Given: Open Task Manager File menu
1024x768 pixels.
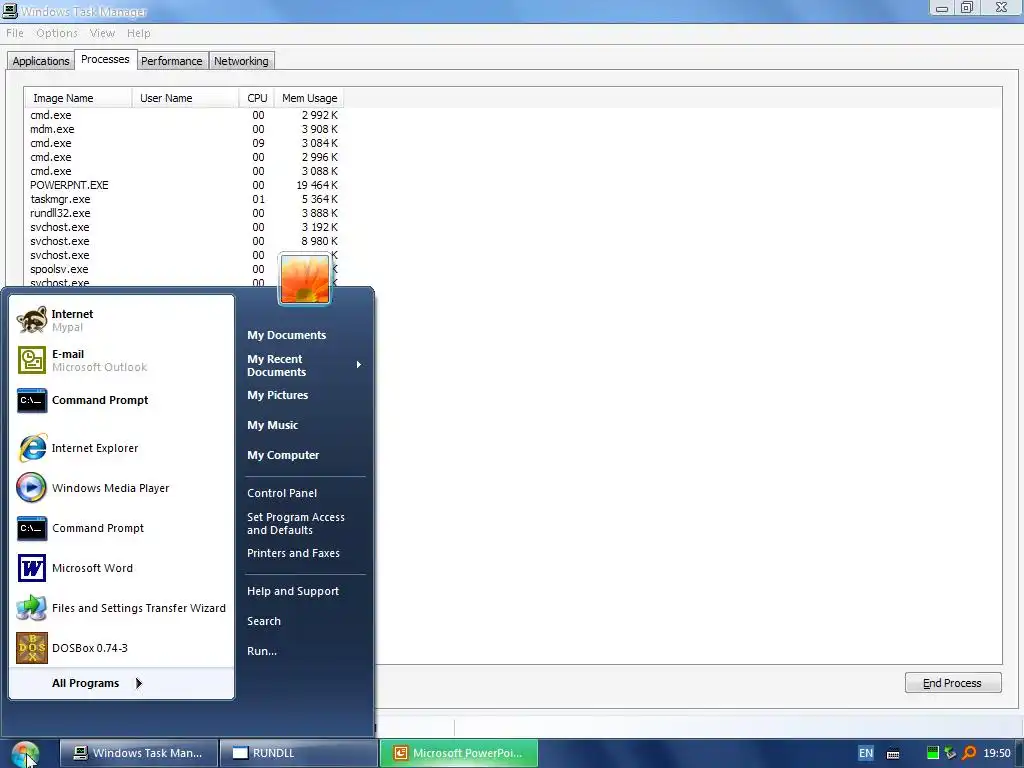Looking at the screenshot, I should (x=14, y=33).
